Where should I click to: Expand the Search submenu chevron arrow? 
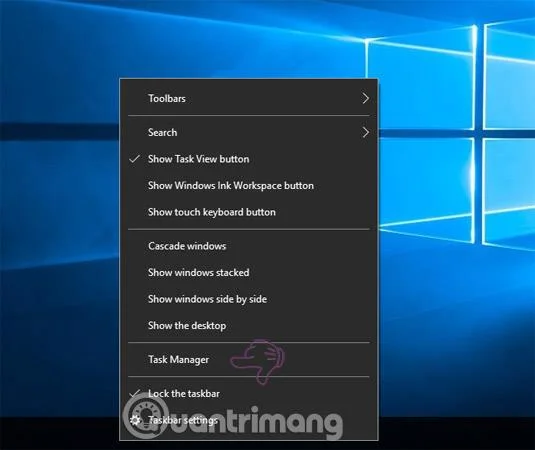click(365, 132)
